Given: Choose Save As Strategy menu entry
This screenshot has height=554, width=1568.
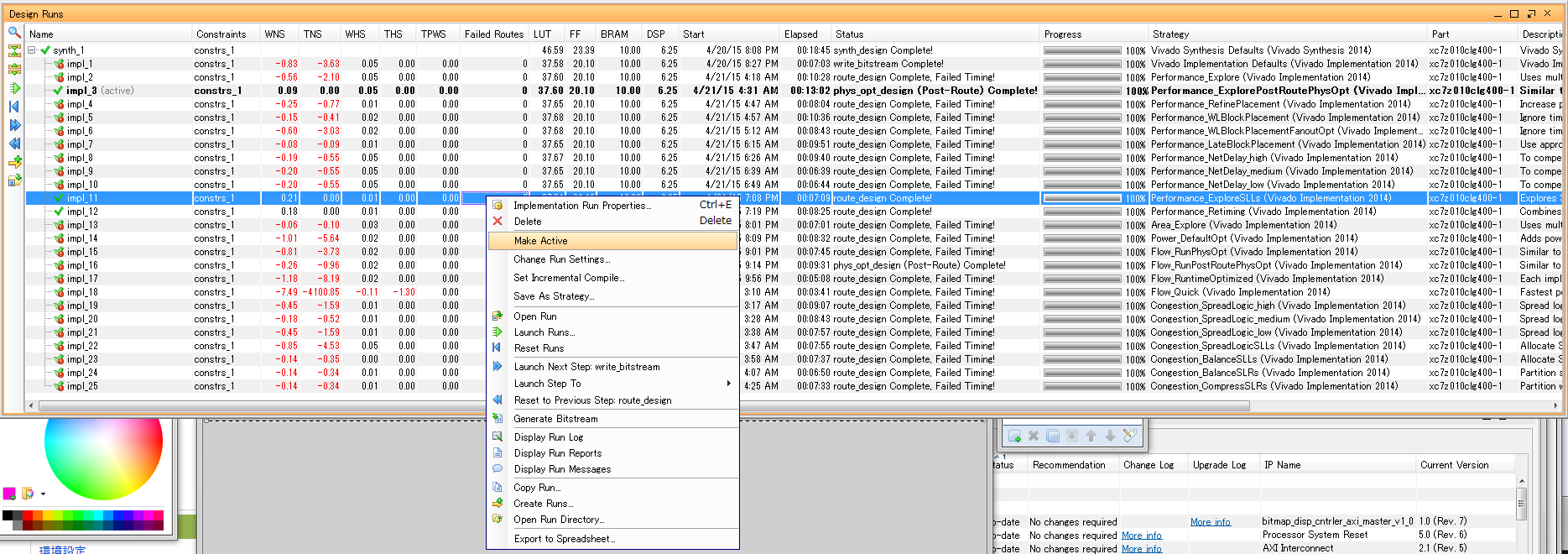Looking at the screenshot, I should [612, 296].
